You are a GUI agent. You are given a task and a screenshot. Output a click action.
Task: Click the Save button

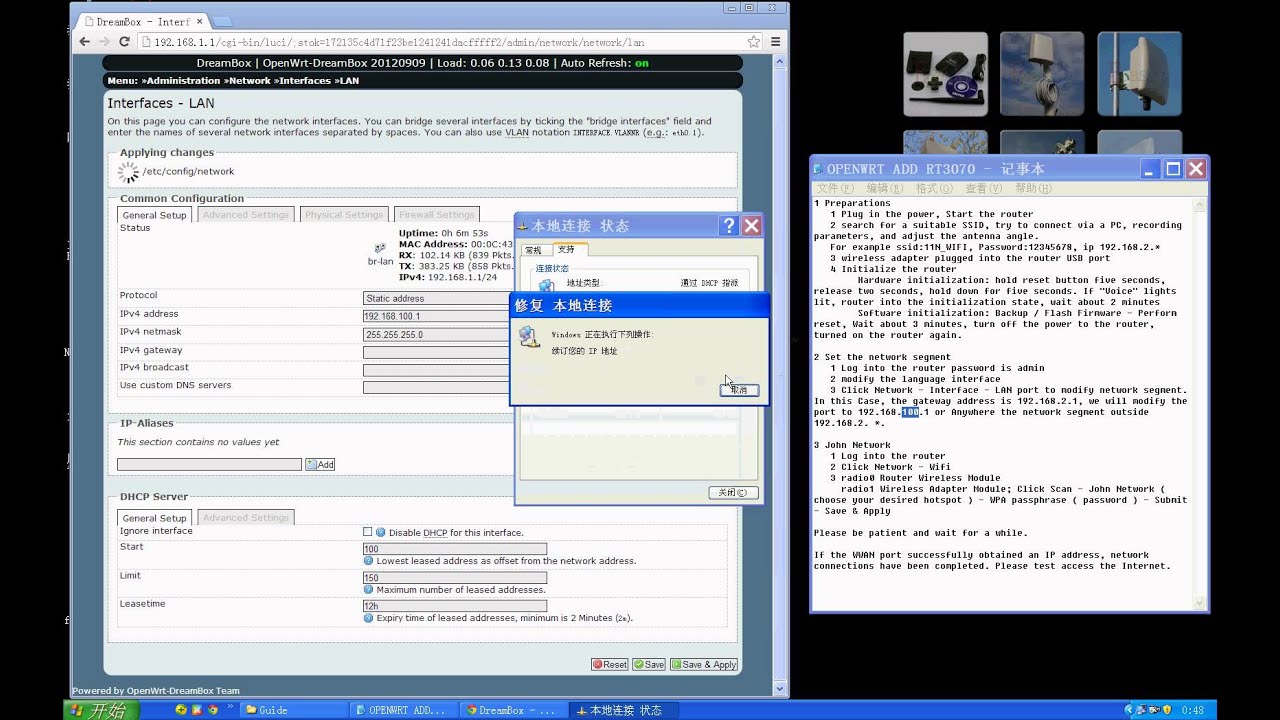649,664
